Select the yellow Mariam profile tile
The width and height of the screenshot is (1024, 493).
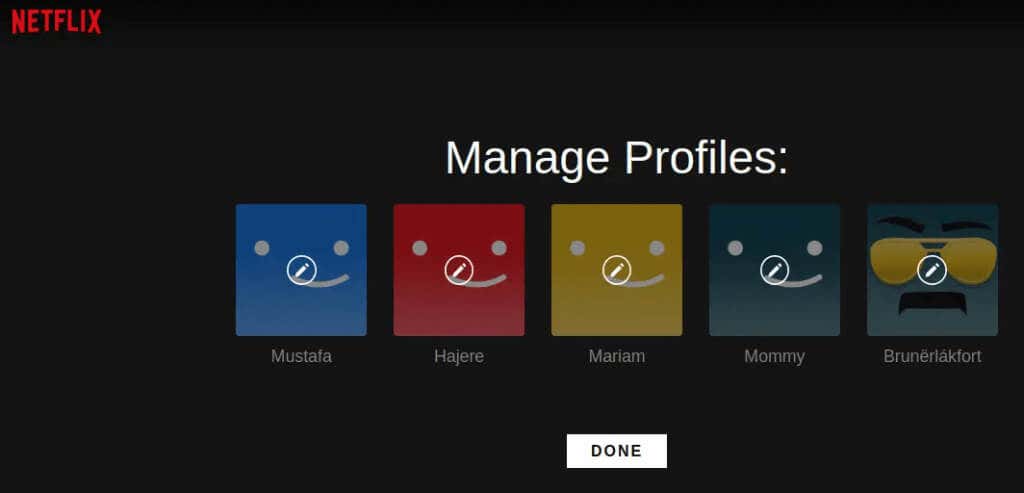616,270
